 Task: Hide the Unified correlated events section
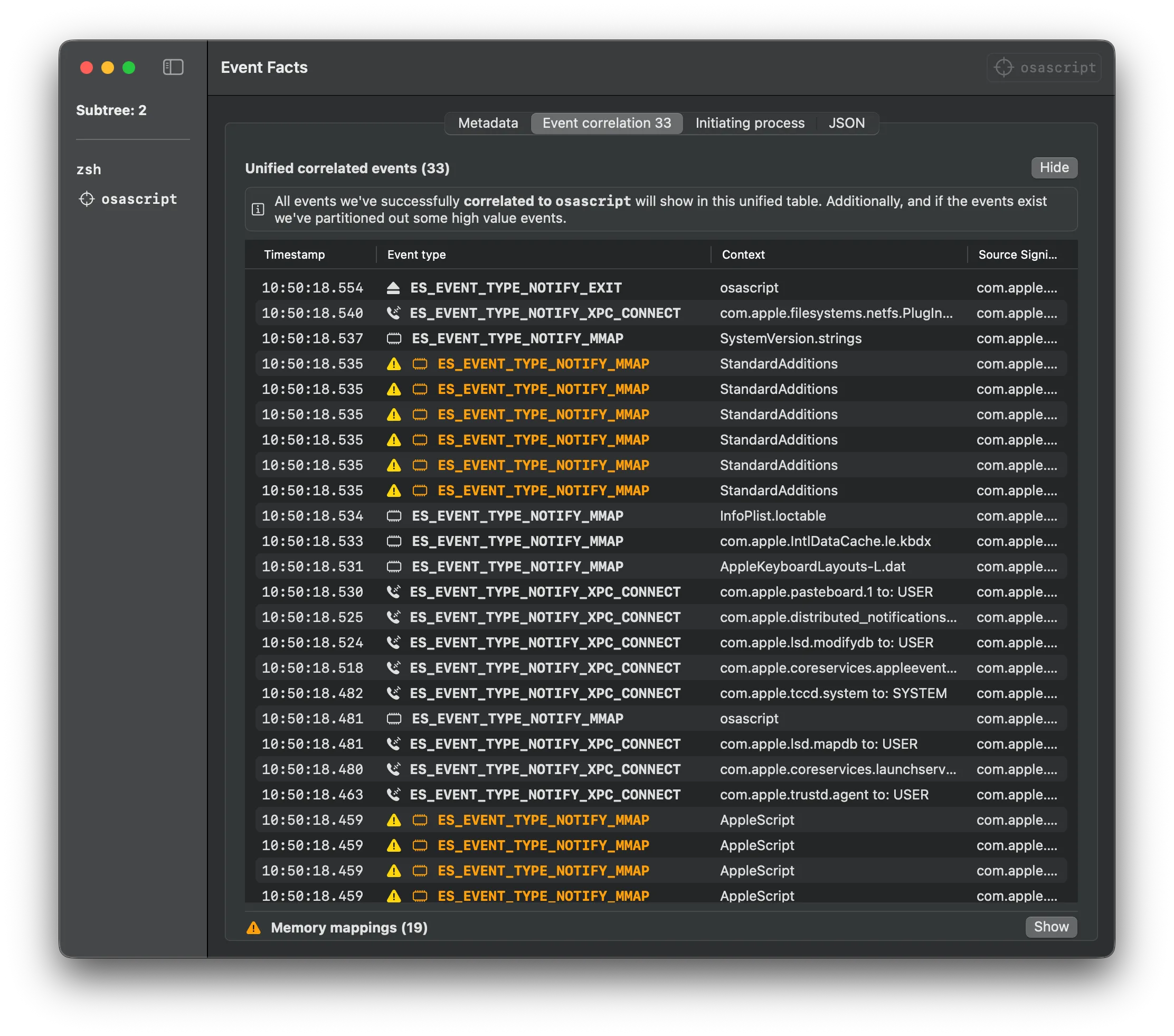1054,168
